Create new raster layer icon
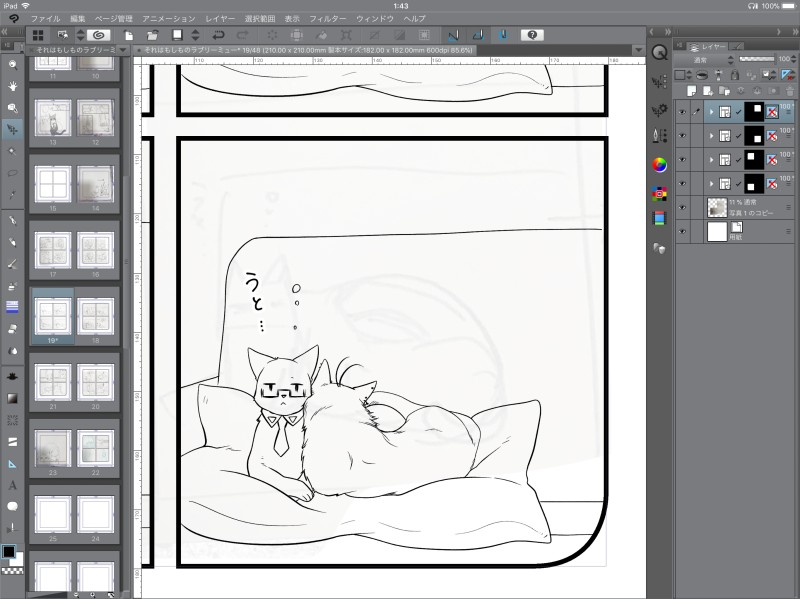 pyautogui.click(x=691, y=91)
